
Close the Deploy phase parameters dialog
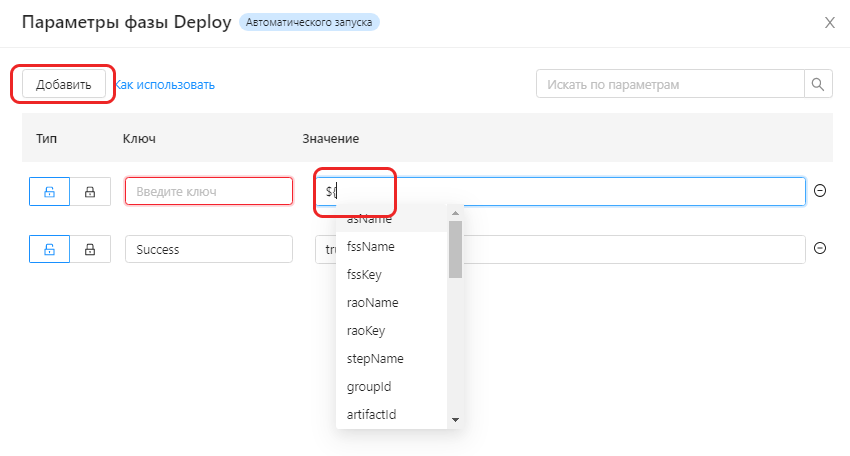tap(829, 23)
